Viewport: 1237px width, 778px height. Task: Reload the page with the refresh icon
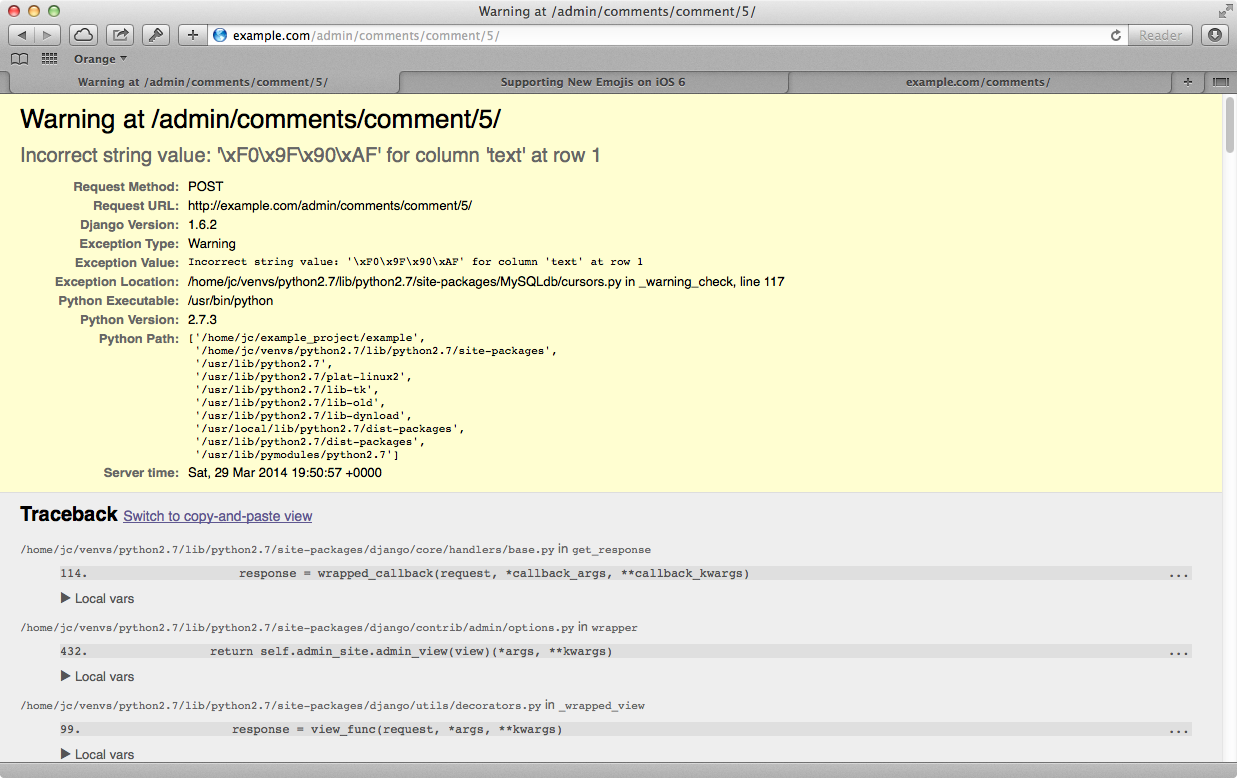[1116, 35]
